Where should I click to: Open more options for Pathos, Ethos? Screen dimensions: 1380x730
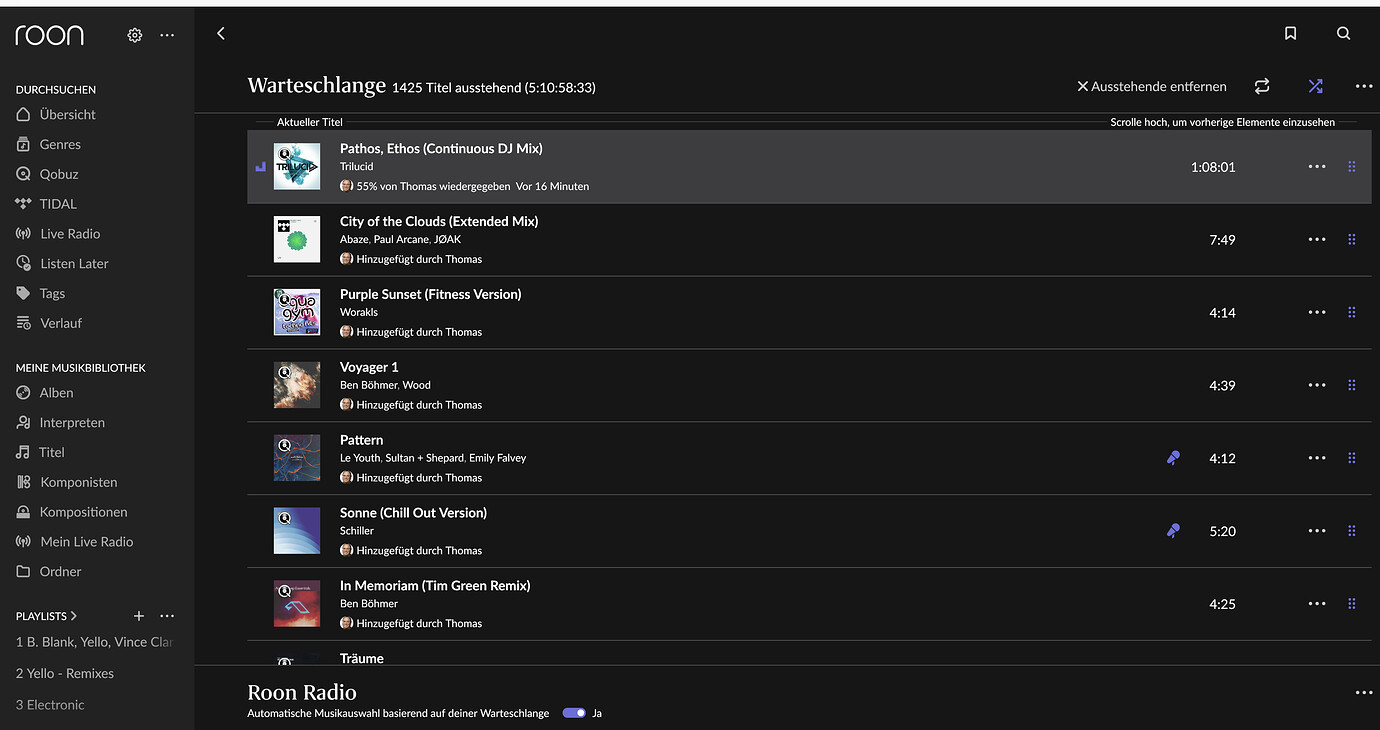tap(1317, 167)
